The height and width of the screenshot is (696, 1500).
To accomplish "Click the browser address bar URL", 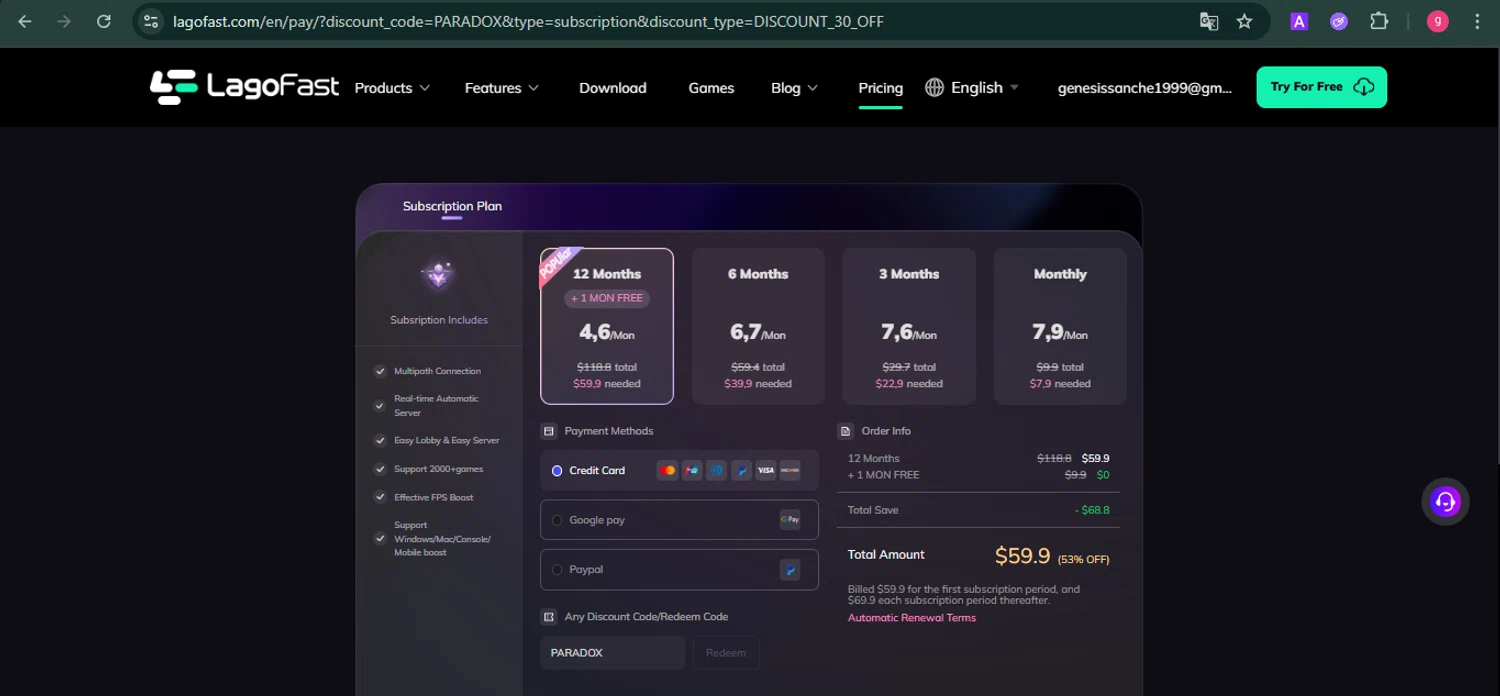I will 528,21.
